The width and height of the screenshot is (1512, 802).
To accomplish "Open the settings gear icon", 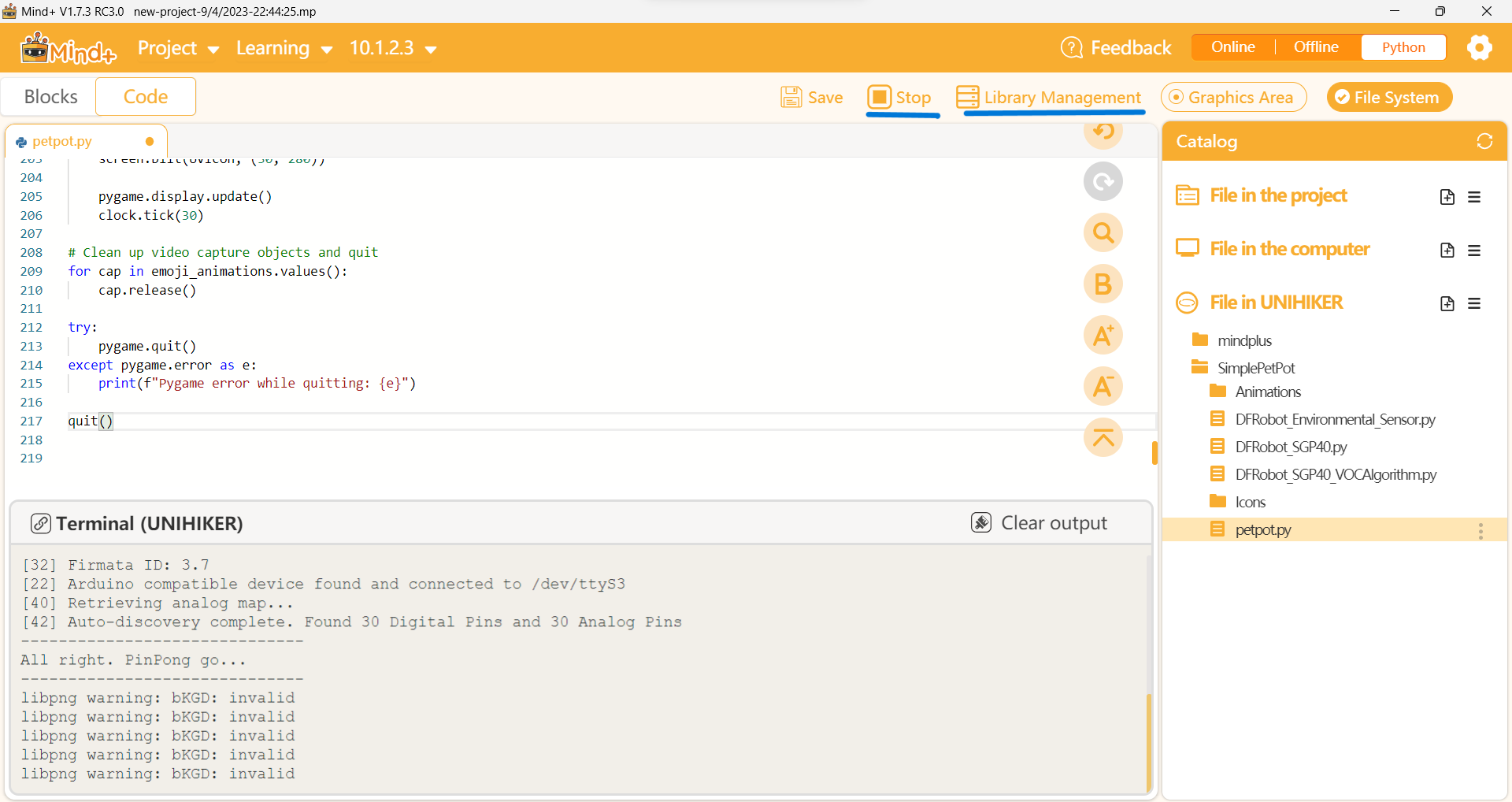I will point(1480,47).
